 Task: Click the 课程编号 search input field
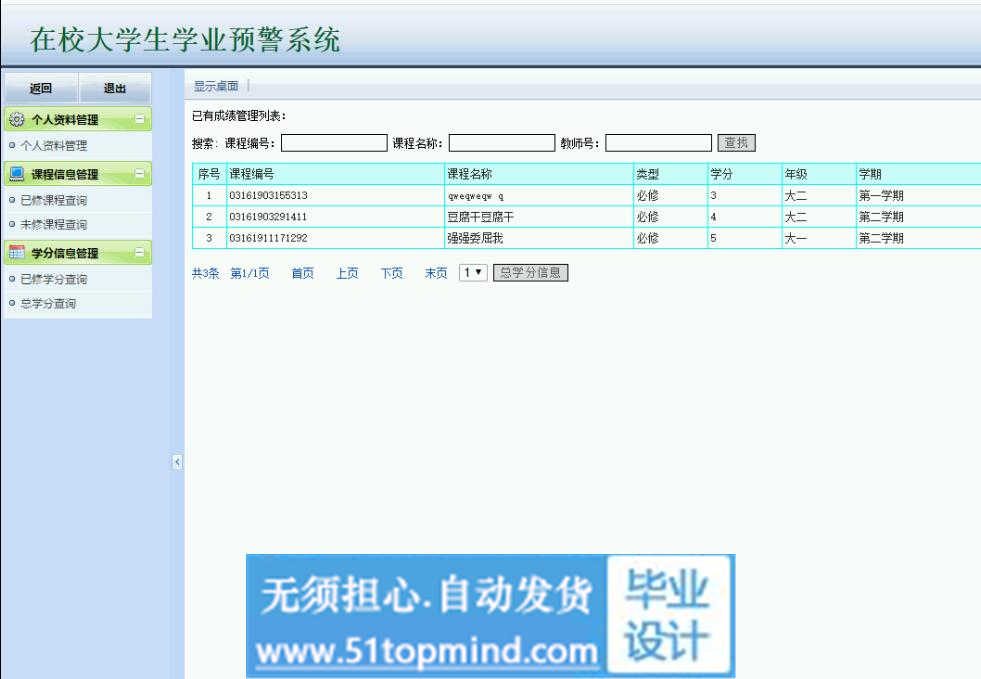333,143
